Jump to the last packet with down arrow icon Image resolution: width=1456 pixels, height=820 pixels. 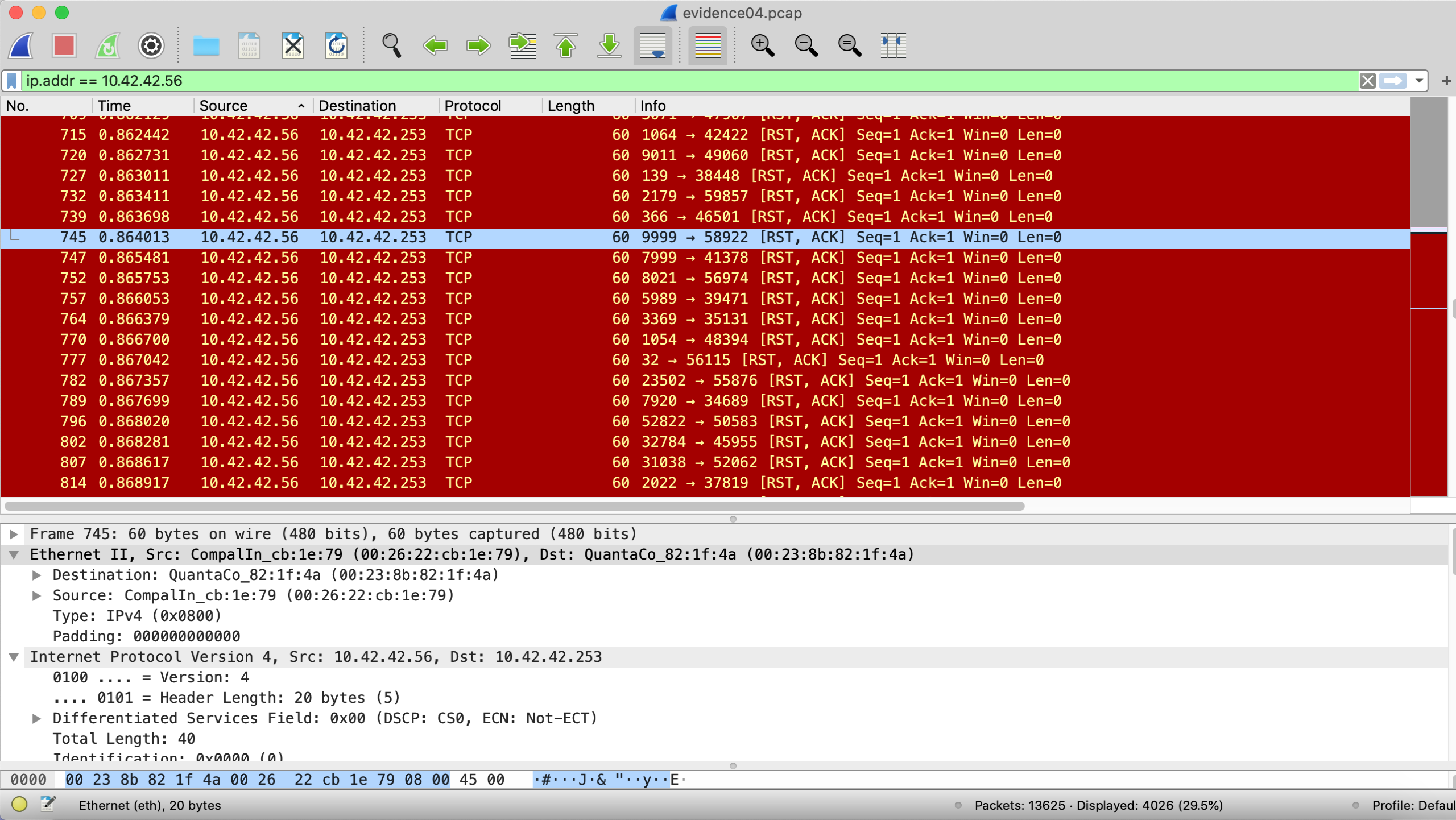pyautogui.click(x=609, y=45)
